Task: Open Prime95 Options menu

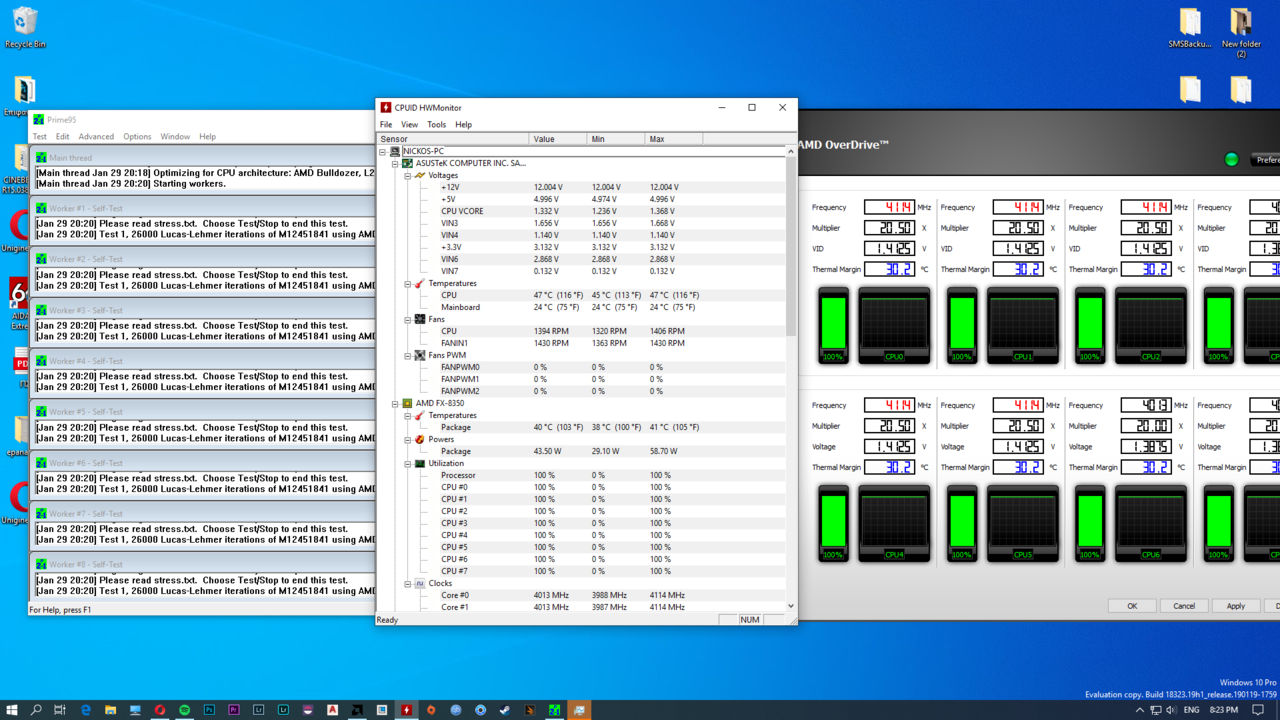Action: [x=137, y=137]
